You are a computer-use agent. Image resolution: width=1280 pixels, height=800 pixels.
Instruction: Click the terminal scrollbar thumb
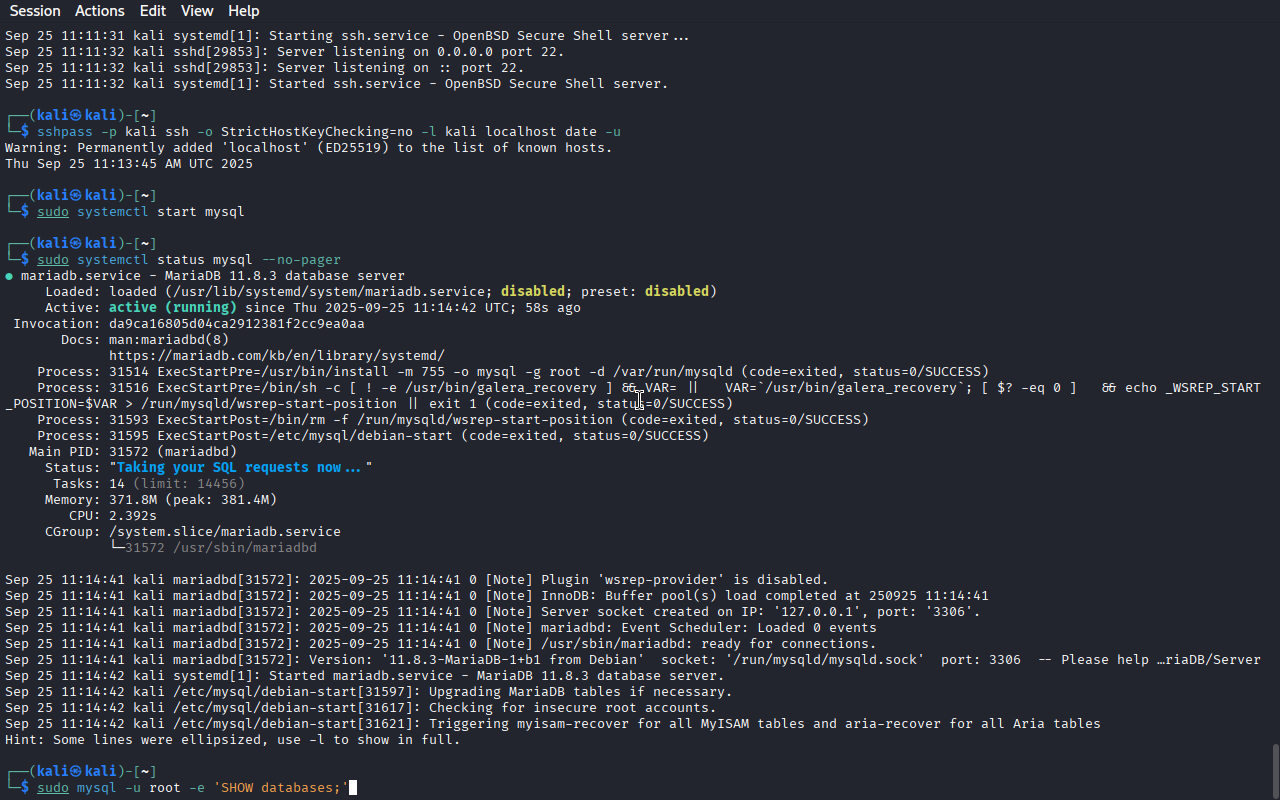point(1274,771)
